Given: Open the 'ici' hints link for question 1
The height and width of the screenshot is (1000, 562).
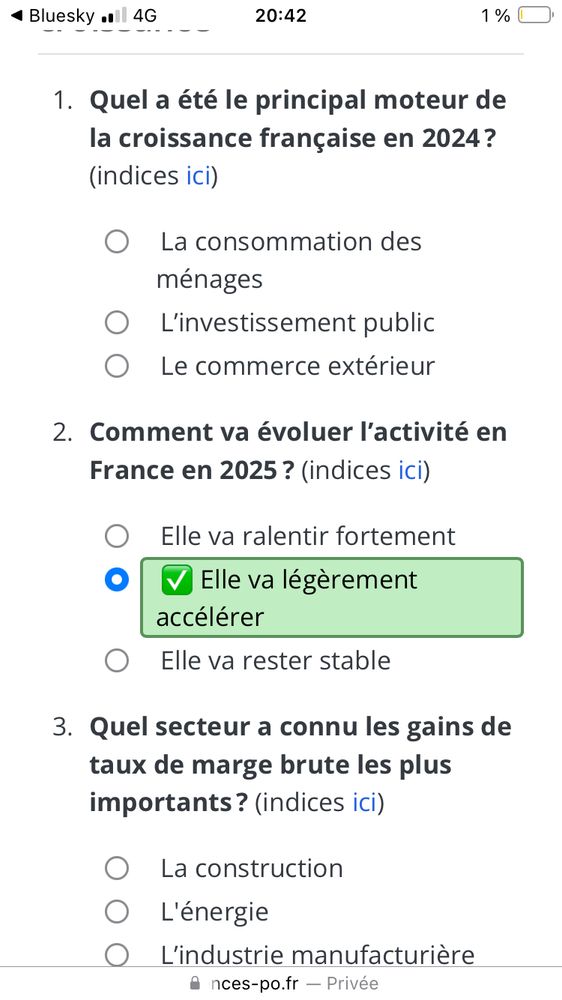Looking at the screenshot, I should coord(198,176).
